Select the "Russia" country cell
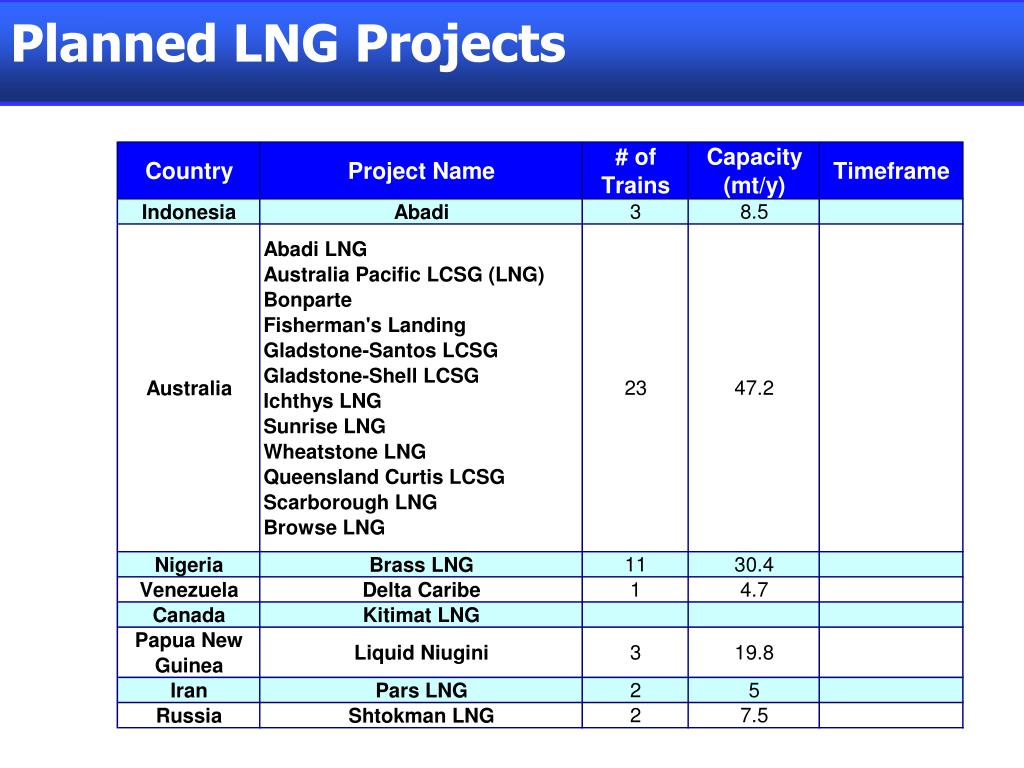Viewport: 1024px width, 768px height. [x=189, y=716]
